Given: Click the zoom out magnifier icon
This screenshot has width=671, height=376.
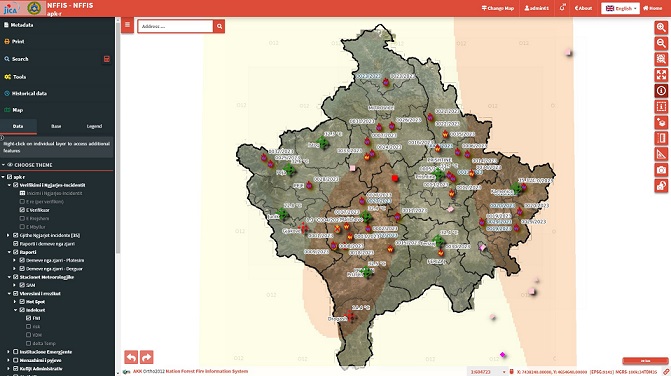Looking at the screenshot, I should (x=661, y=43).
